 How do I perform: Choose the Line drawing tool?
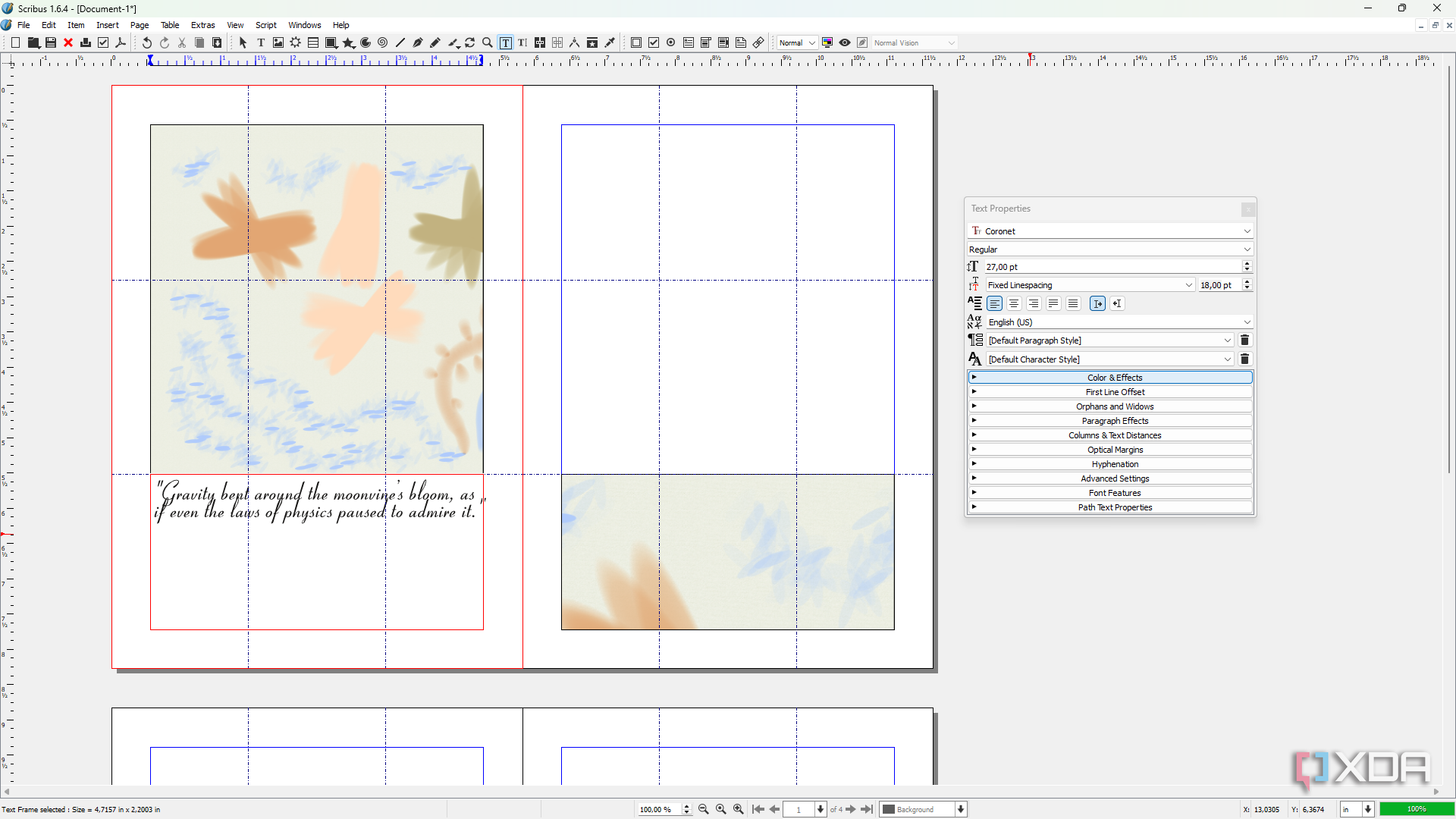pos(400,43)
